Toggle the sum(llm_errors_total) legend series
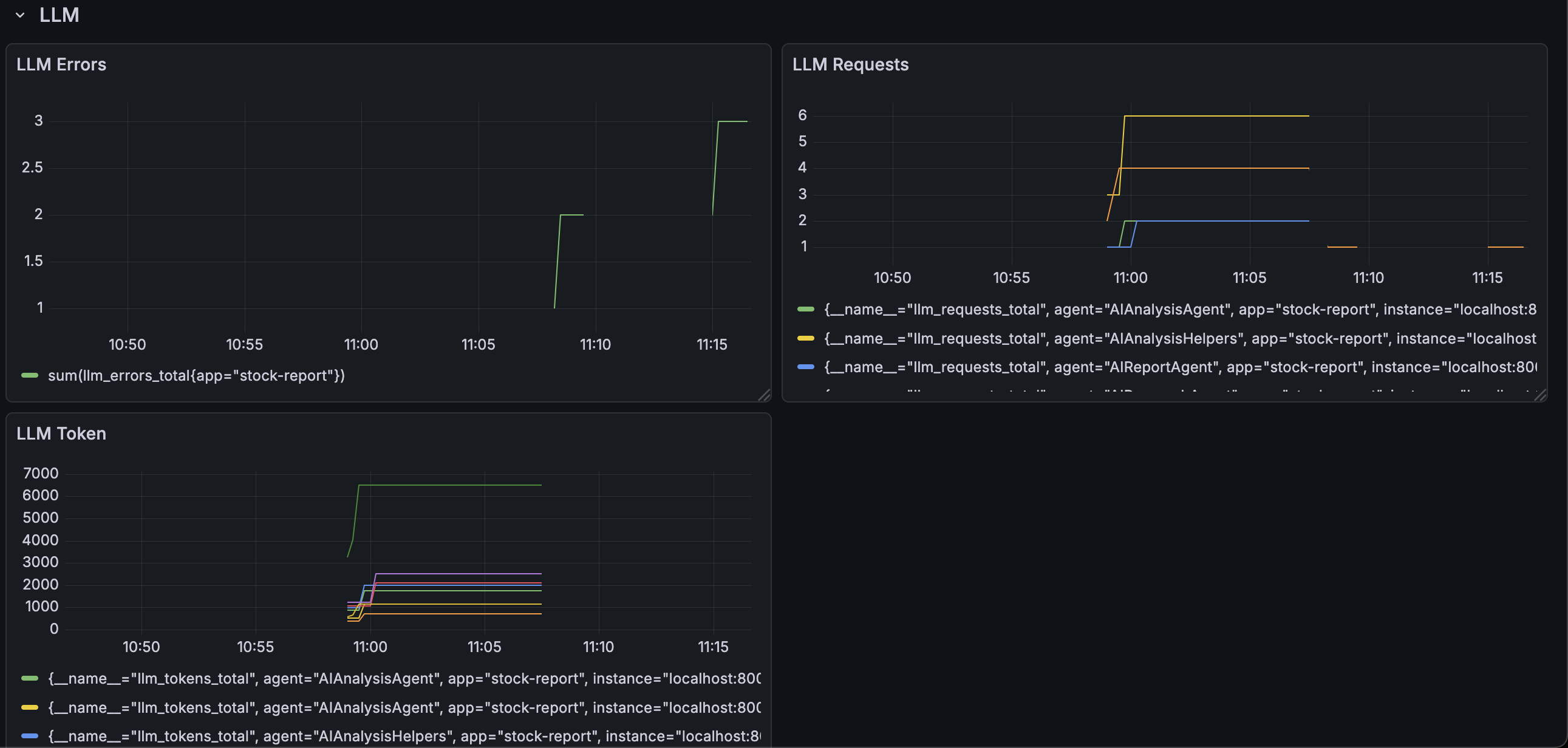Image resolution: width=1568 pixels, height=748 pixels. click(196, 376)
